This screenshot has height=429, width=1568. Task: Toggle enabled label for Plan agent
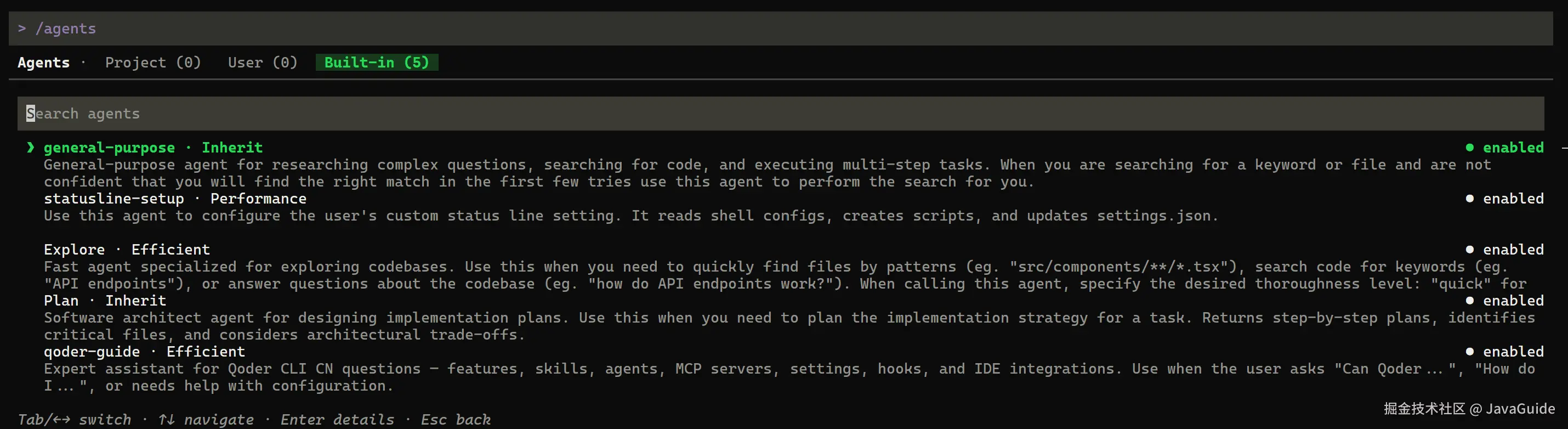coord(1513,301)
